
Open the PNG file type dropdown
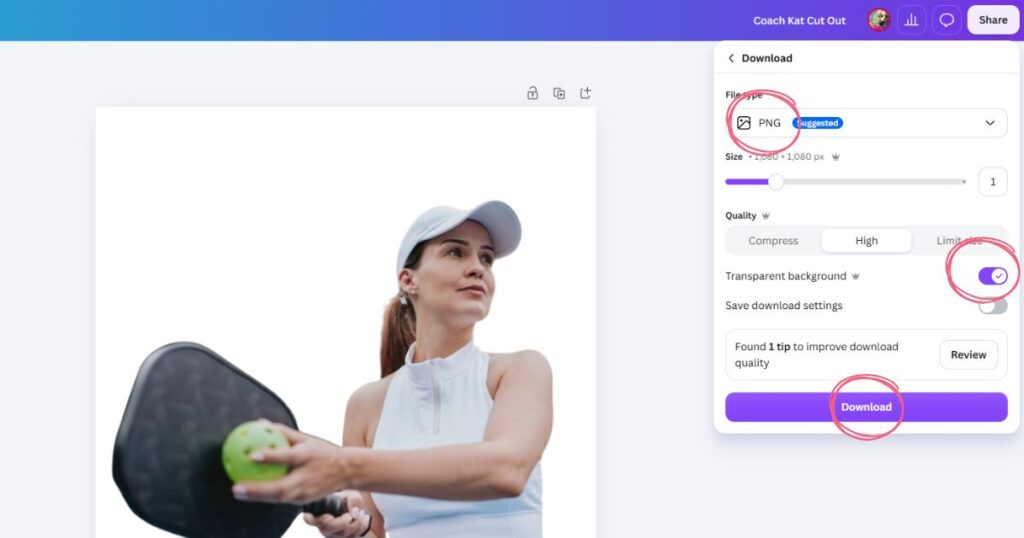coord(866,123)
